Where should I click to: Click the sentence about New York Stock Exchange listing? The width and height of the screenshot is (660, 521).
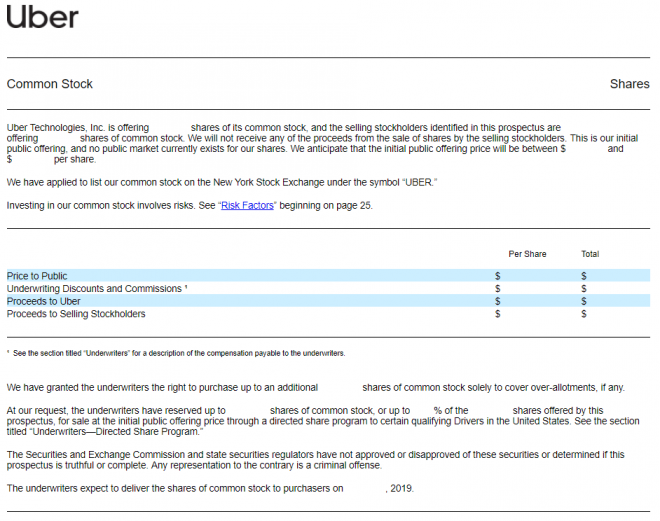[222, 182]
